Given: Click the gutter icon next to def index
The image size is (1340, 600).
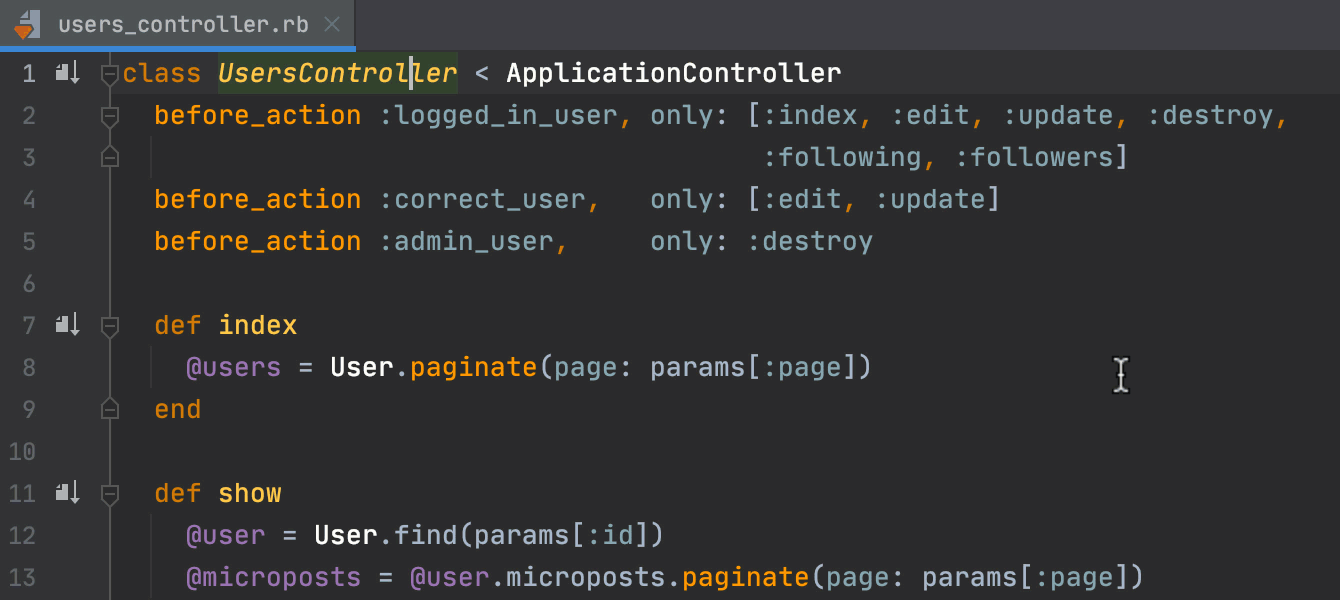Looking at the screenshot, I should [x=67, y=325].
